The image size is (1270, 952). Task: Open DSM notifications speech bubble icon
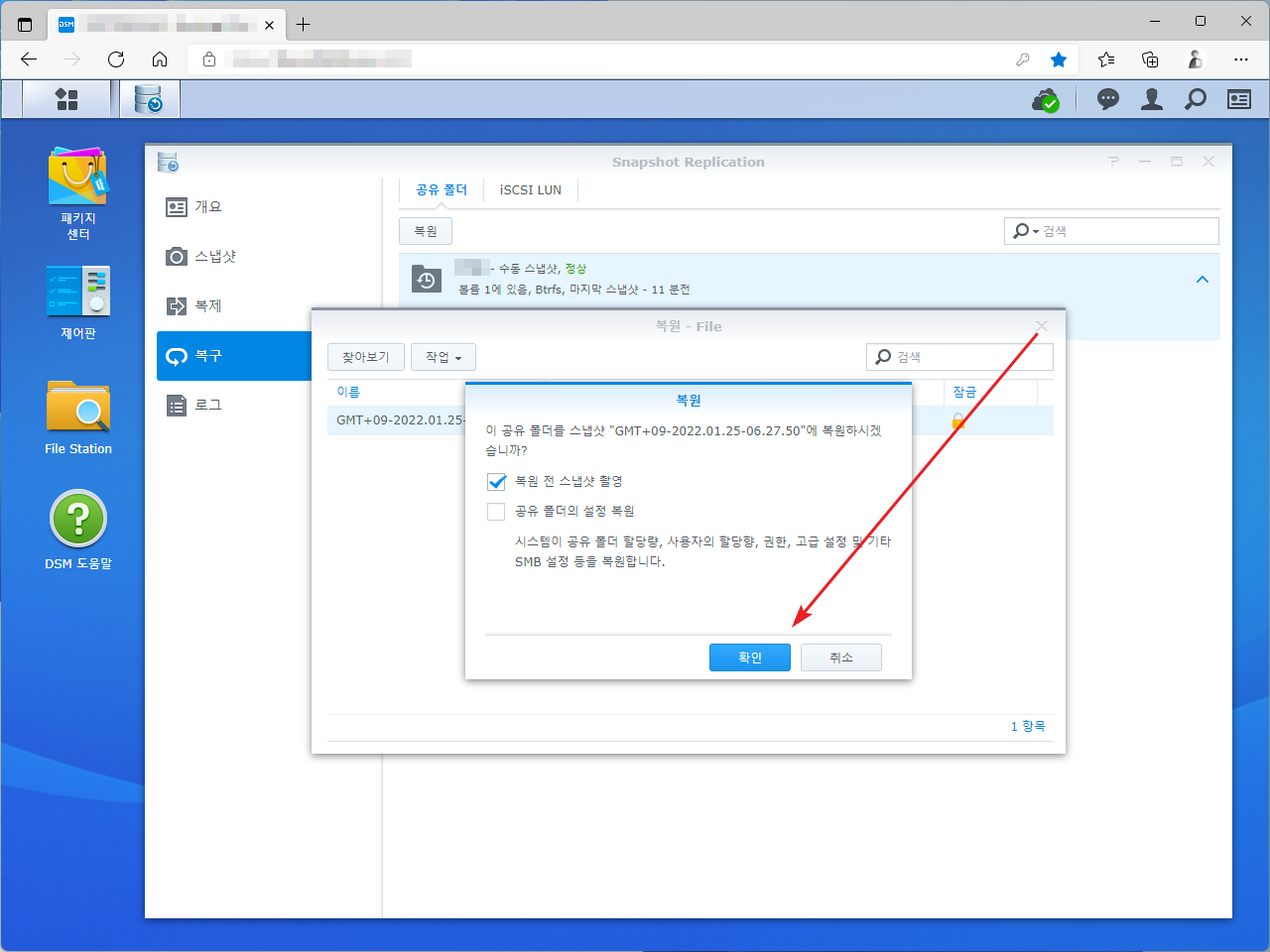click(1108, 99)
